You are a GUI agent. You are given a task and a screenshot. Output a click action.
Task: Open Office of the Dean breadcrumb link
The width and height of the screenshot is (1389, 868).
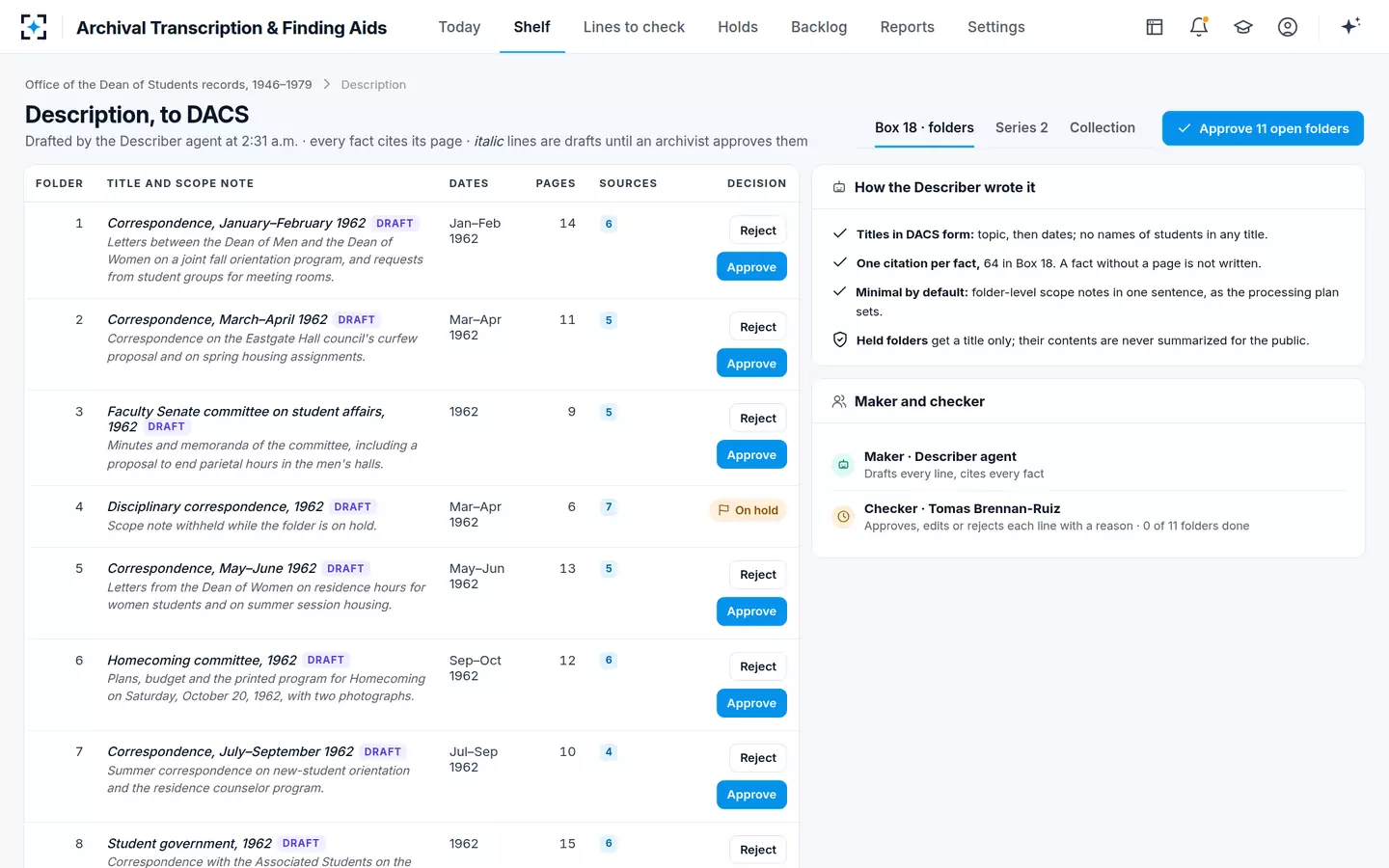169,85
